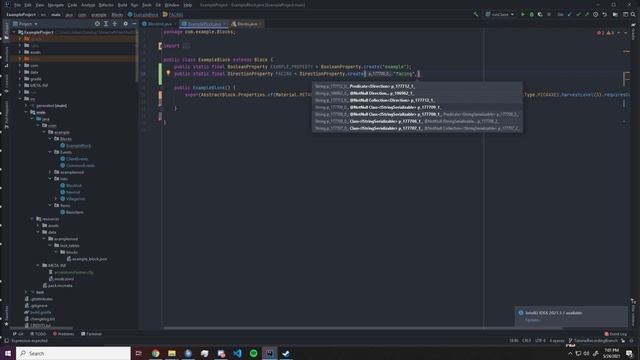Open Git history clock icon
Viewport: 640px width, 360px height.
(596, 14)
